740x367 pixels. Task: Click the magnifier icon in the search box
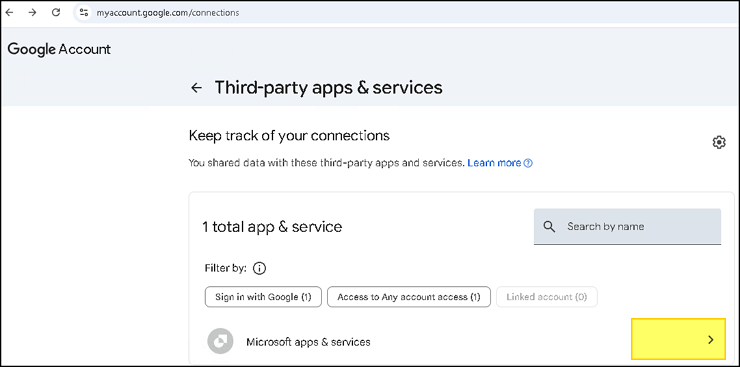(x=549, y=226)
